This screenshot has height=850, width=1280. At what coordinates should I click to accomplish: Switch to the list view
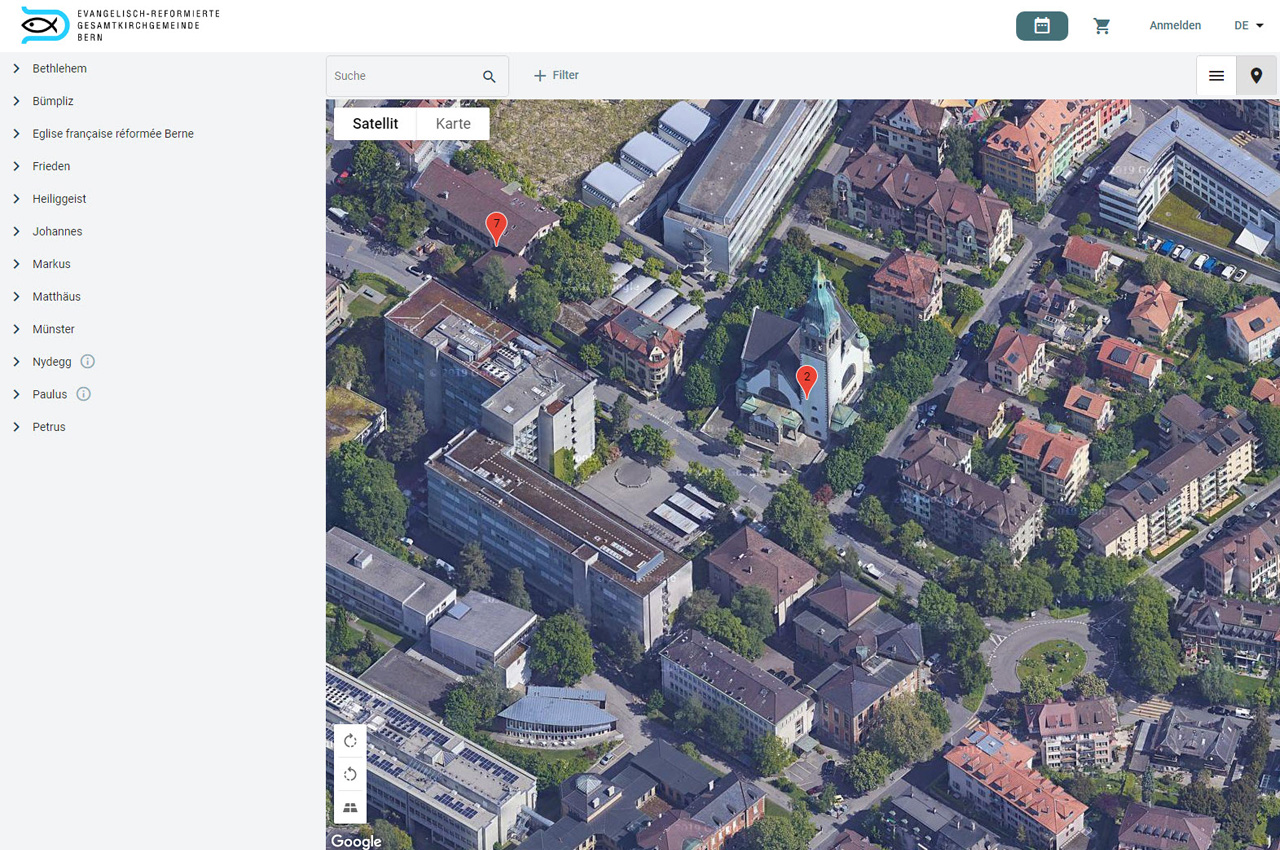pos(1216,75)
